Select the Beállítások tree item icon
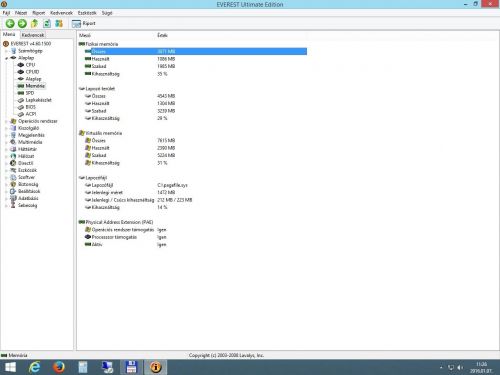Viewport: 500px width, 375px height. pyautogui.click(x=13, y=191)
